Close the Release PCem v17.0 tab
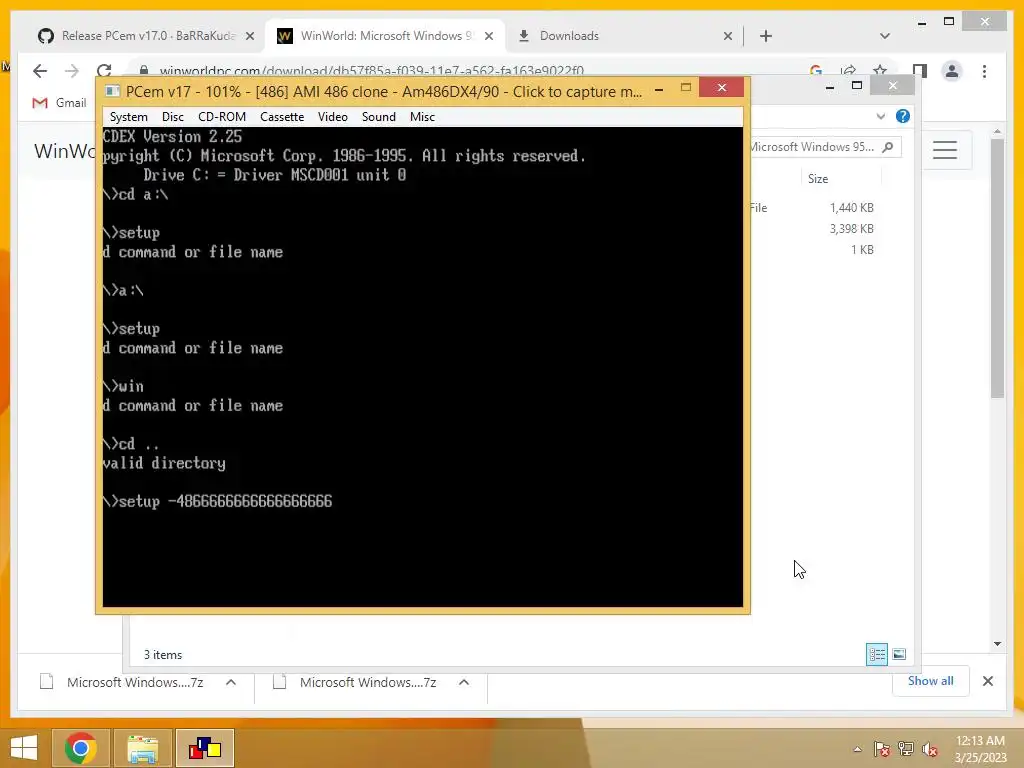Screen dimensions: 1024x768 [249, 36]
